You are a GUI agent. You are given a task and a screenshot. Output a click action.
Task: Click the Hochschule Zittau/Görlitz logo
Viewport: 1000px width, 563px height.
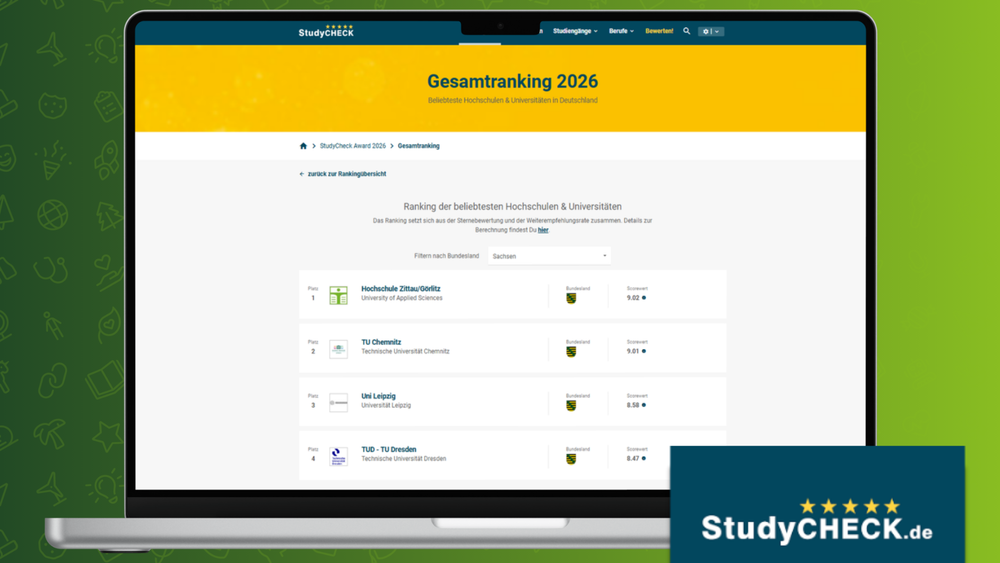pyautogui.click(x=339, y=295)
